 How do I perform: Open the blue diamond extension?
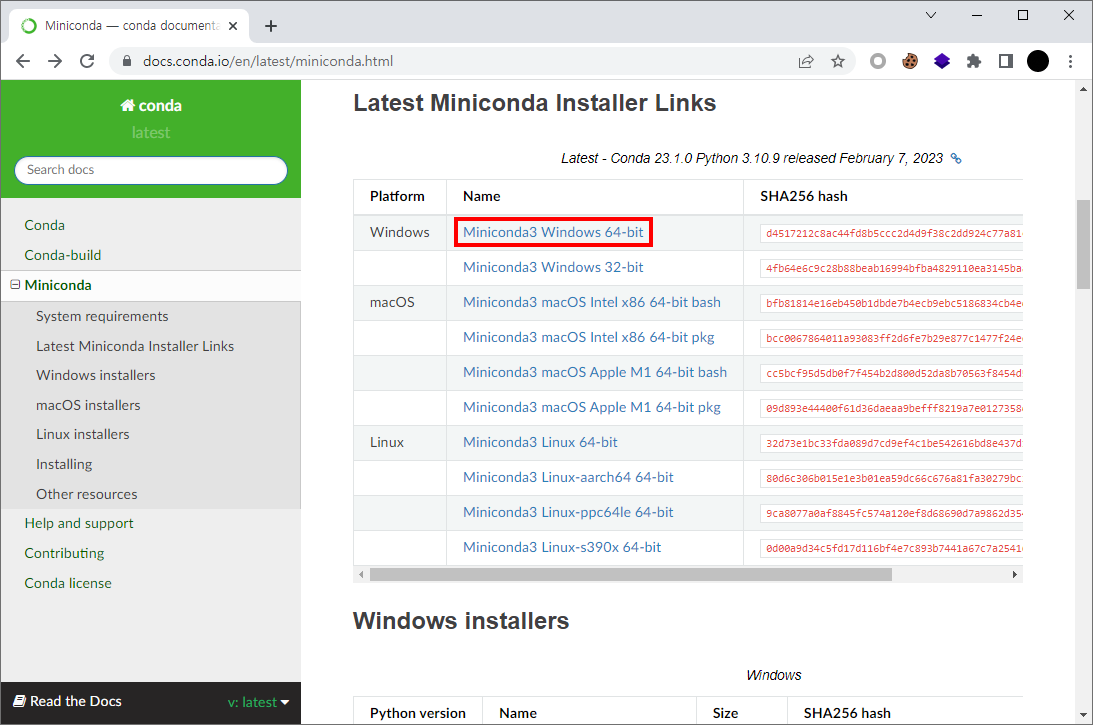pyautogui.click(x=942, y=61)
